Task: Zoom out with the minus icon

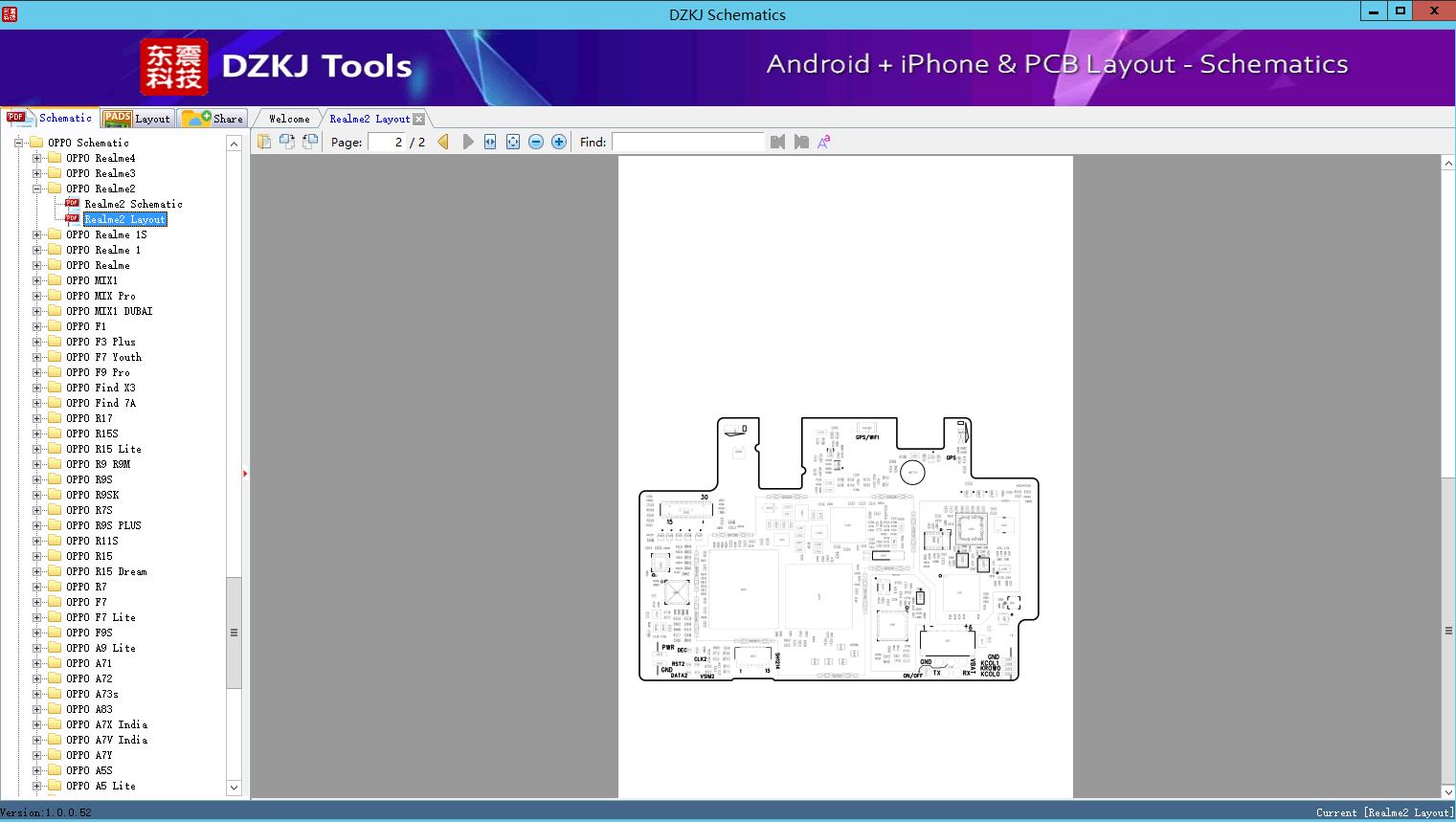Action: pos(536,142)
